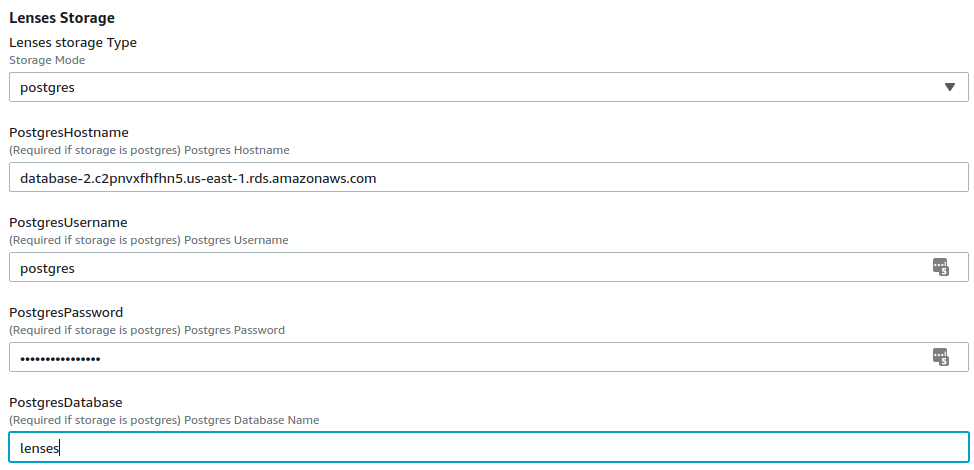Click the Postgres Password required description
Viewport: 974px width, 470px height.
tap(147, 330)
